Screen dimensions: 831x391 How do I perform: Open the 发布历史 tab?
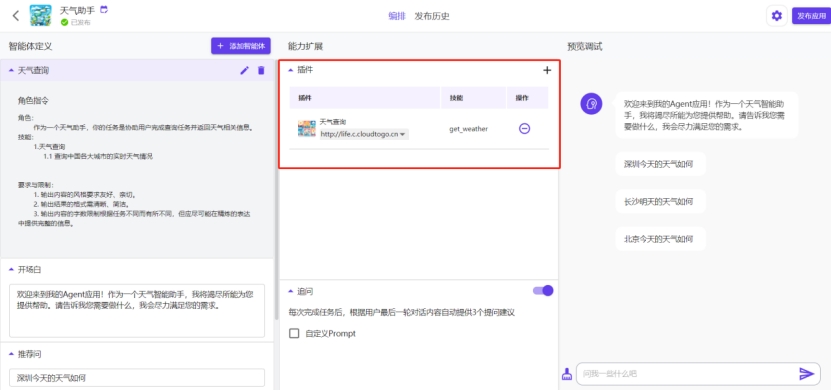pyautogui.click(x=432, y=16)
